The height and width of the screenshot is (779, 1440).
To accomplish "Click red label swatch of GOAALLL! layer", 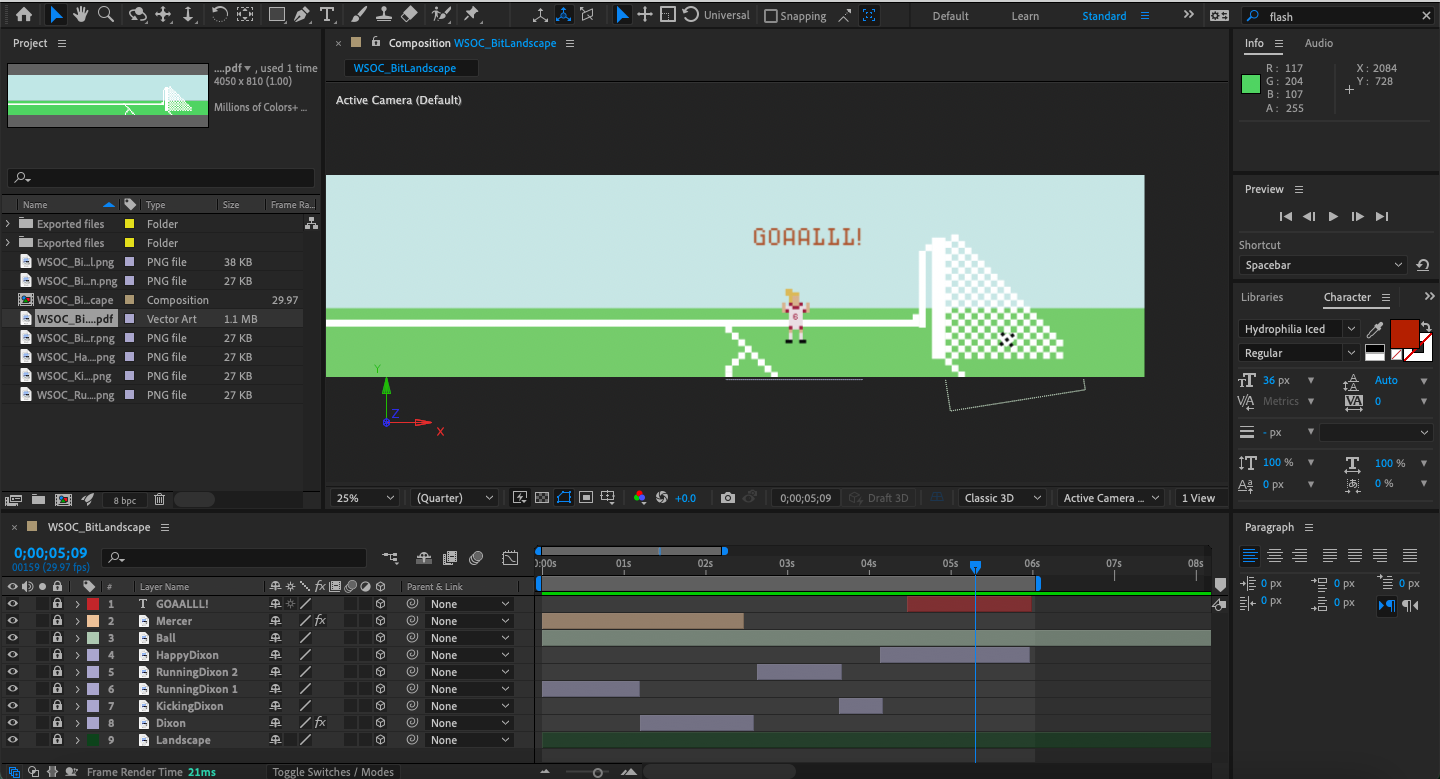I will [93, 604].
